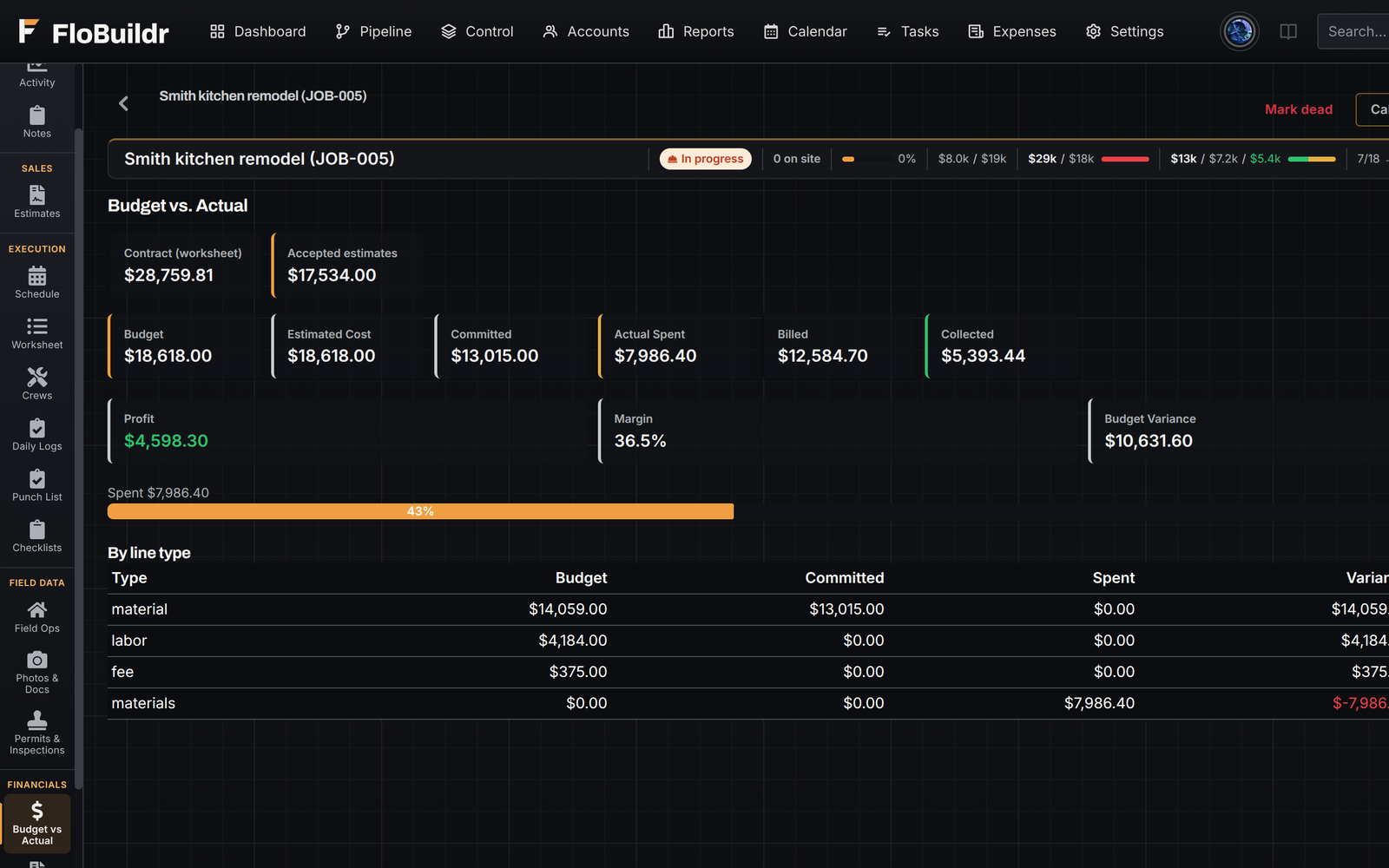Click the In progress status badge
Image resolution: width=1389 pixels, height=868 pixels.
705,159
